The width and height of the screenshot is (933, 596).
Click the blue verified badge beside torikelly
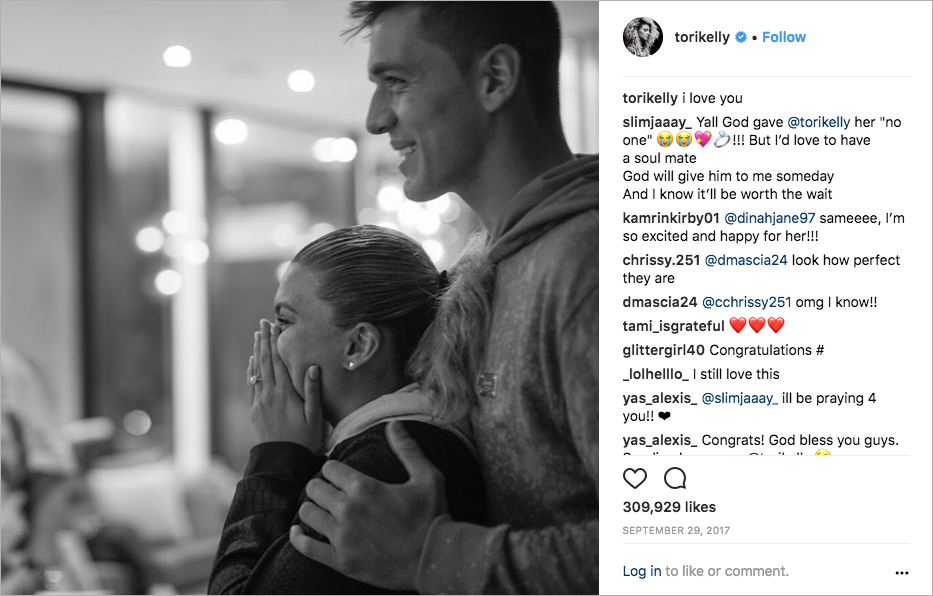click(741, 37)
